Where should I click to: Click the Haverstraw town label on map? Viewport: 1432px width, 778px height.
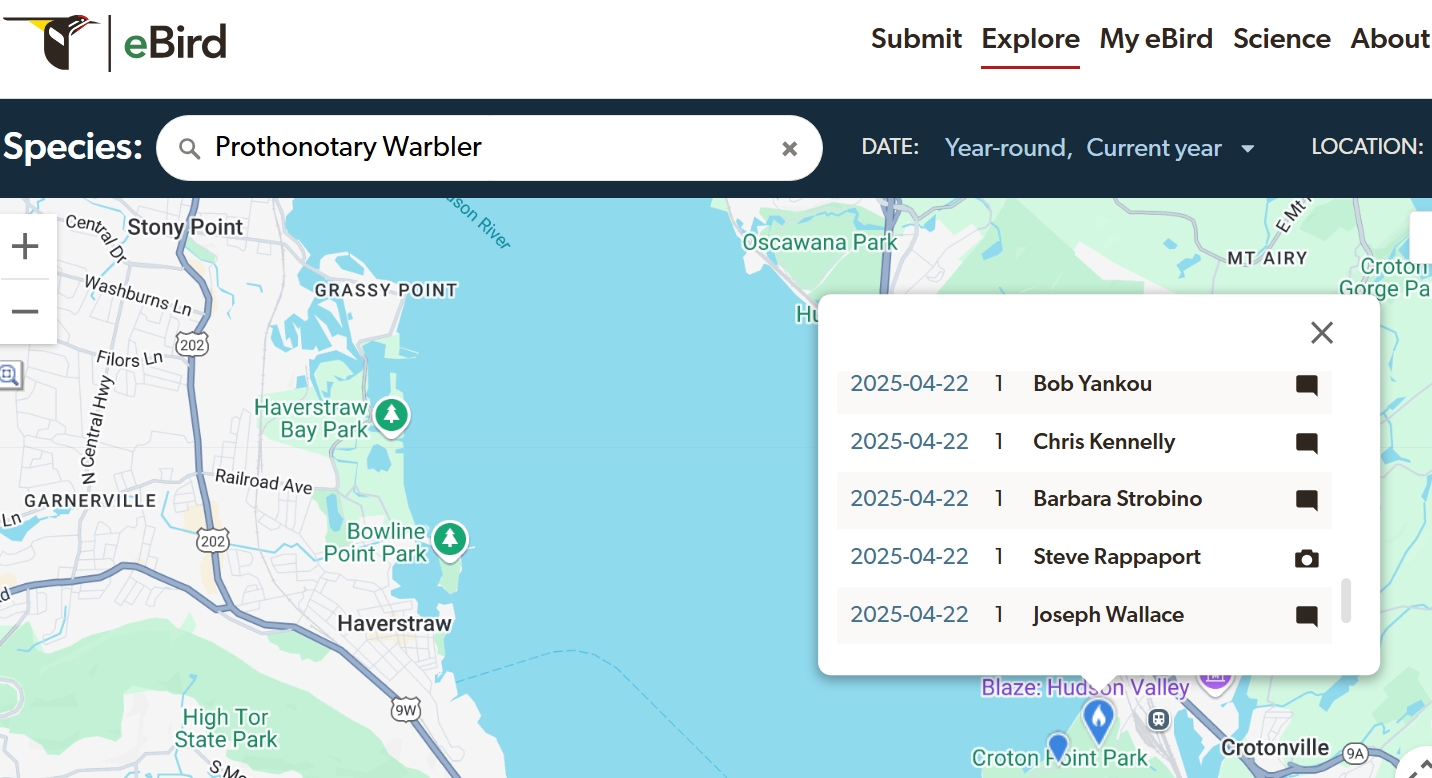pos(395,624)
